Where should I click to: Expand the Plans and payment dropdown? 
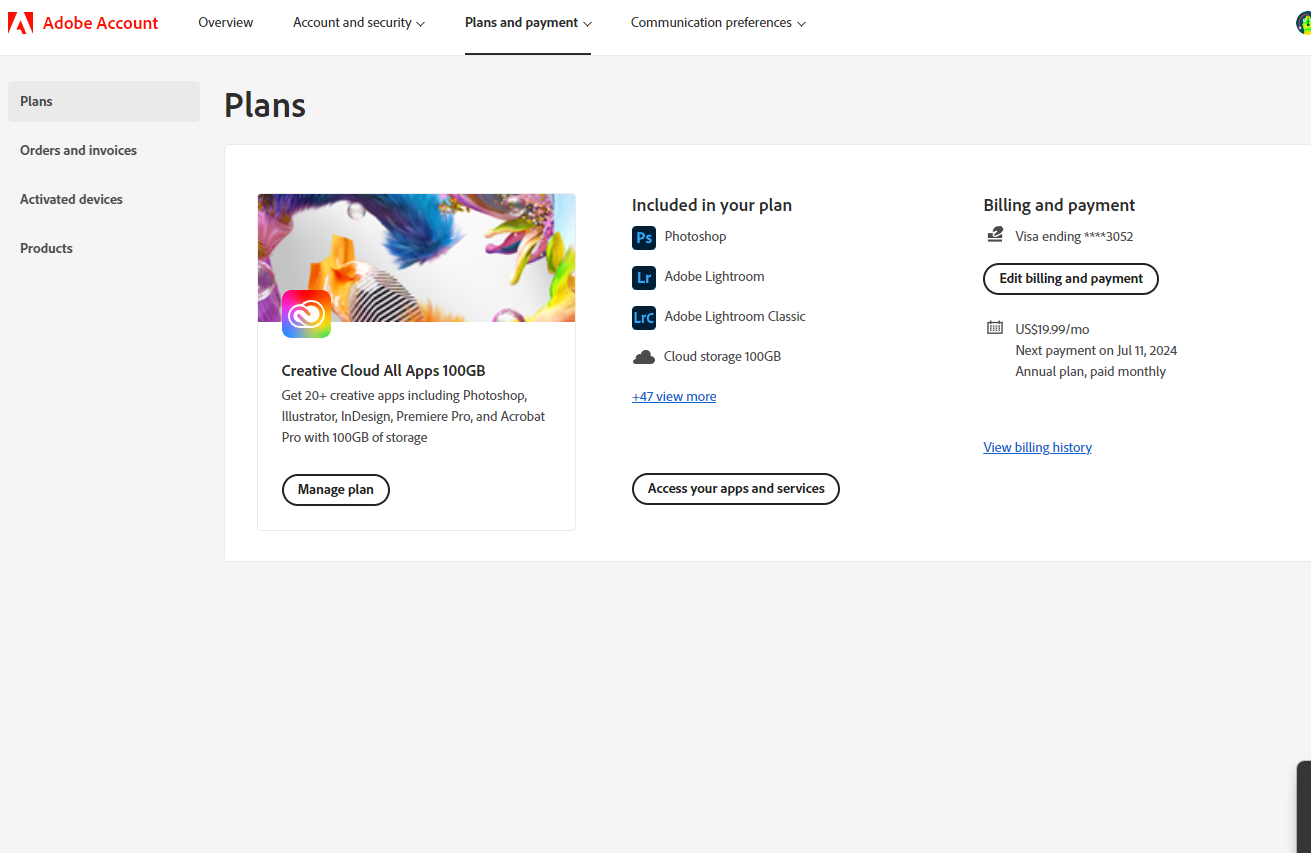click(527, 23)
